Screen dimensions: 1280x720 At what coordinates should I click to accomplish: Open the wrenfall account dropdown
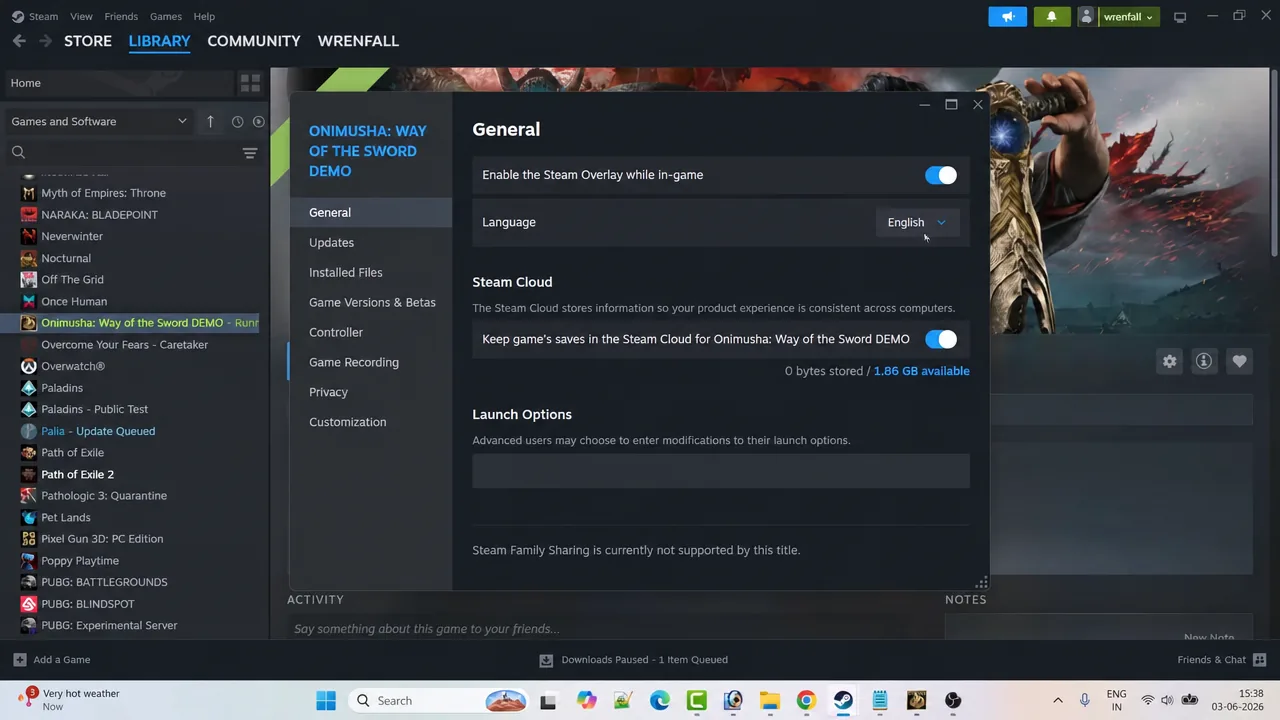coord(1128,16)
